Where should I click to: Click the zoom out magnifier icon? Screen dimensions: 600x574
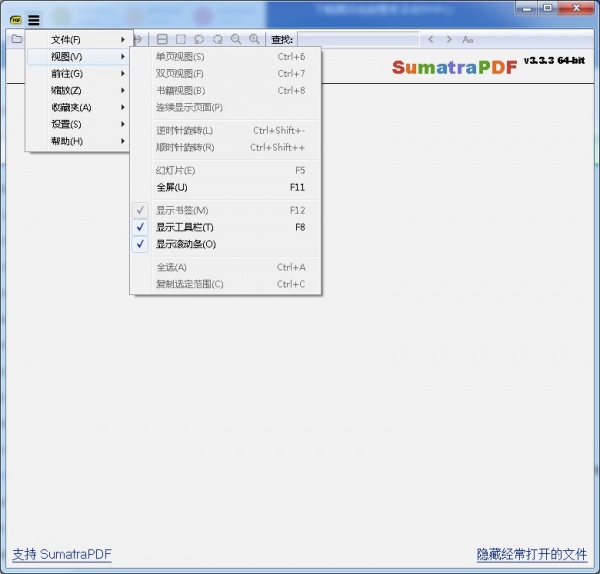tap(236, 39)
